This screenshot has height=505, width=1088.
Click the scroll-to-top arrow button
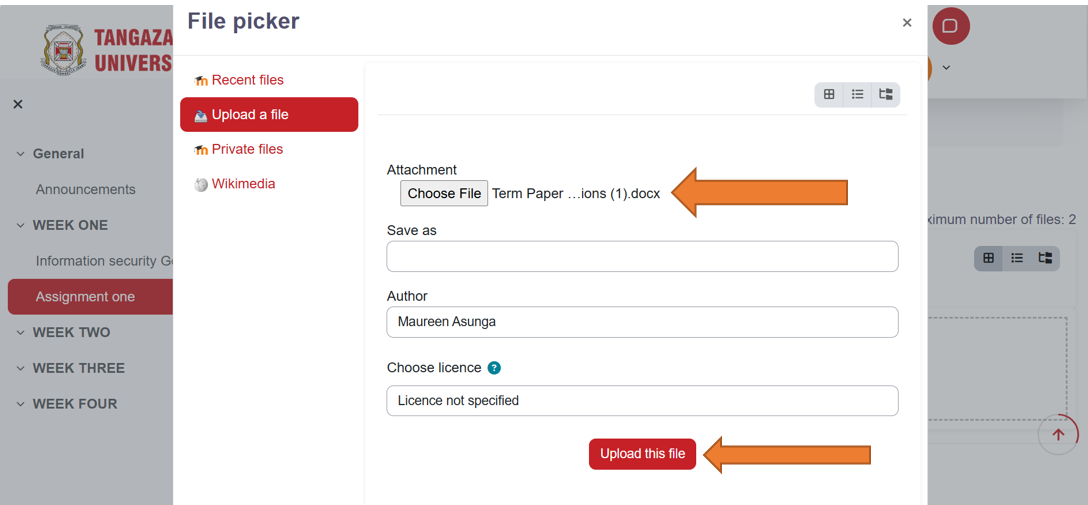[1058, 435]
